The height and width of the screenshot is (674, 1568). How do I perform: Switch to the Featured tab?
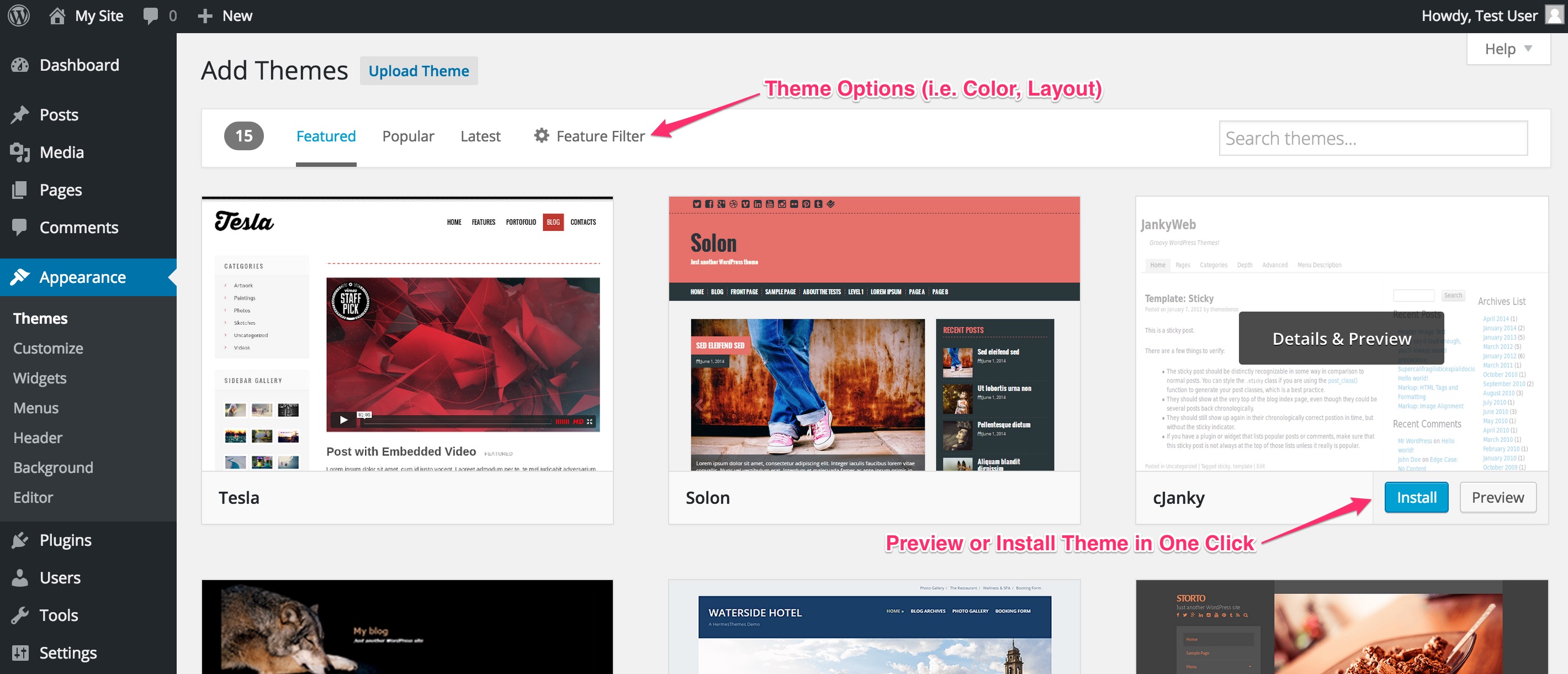click(x=326, y=136)
